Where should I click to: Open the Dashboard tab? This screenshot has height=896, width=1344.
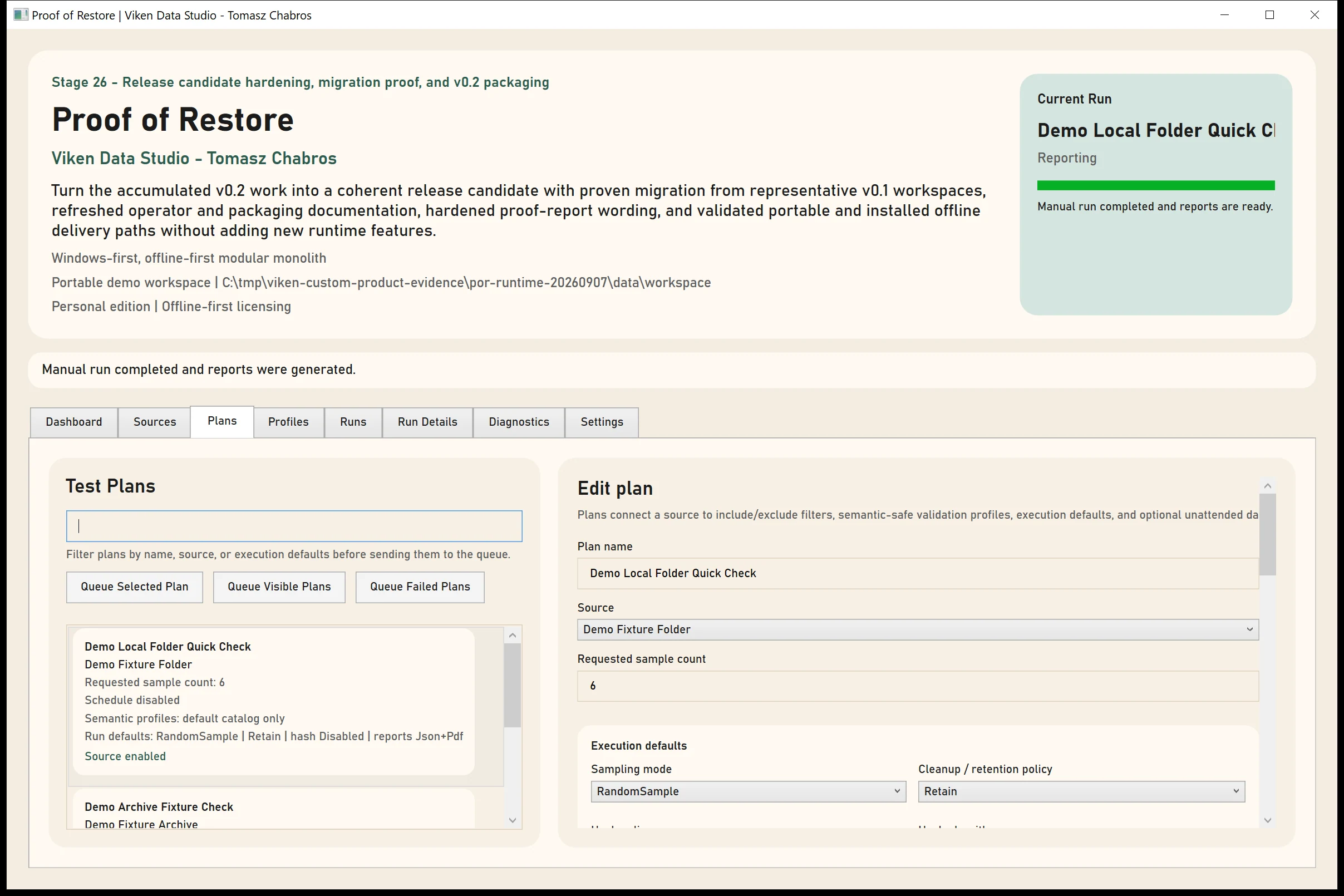(73, 422)
